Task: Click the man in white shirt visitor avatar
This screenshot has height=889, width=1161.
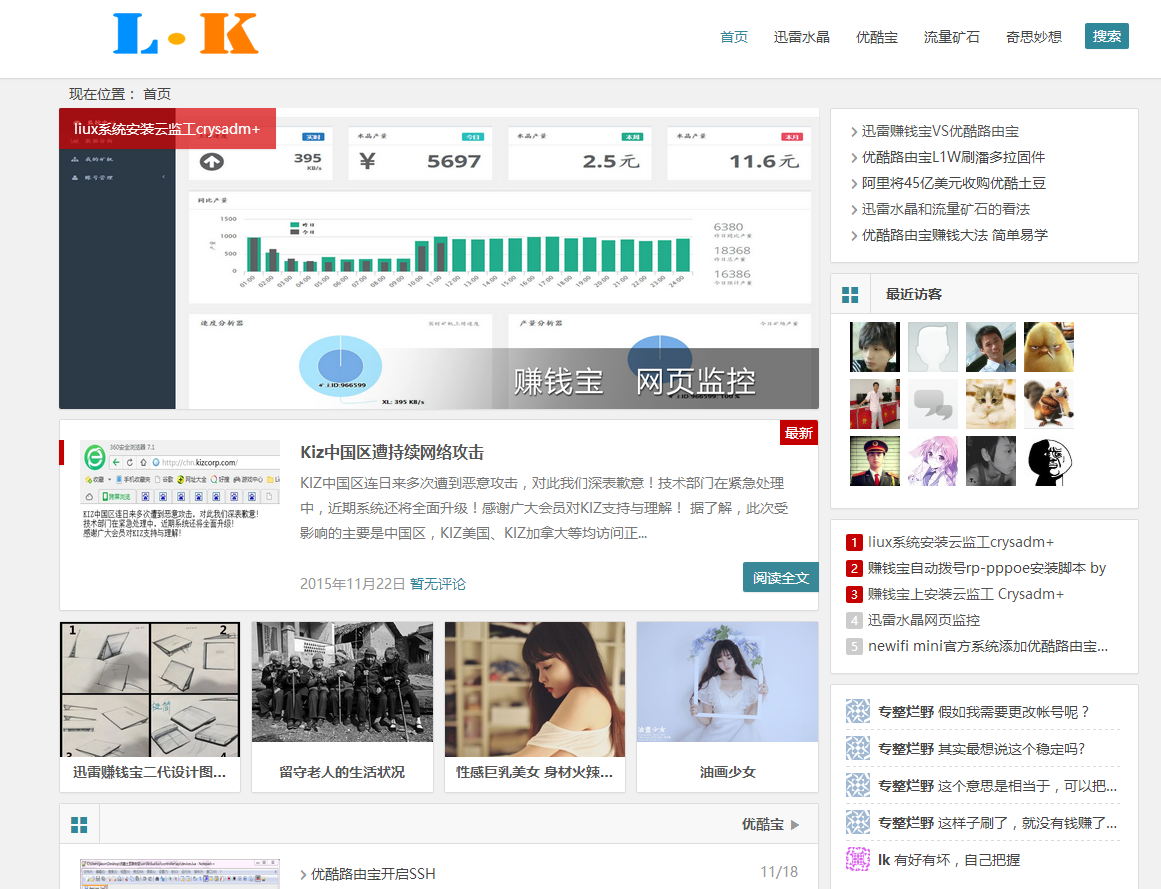Action: tap(991, 346)
